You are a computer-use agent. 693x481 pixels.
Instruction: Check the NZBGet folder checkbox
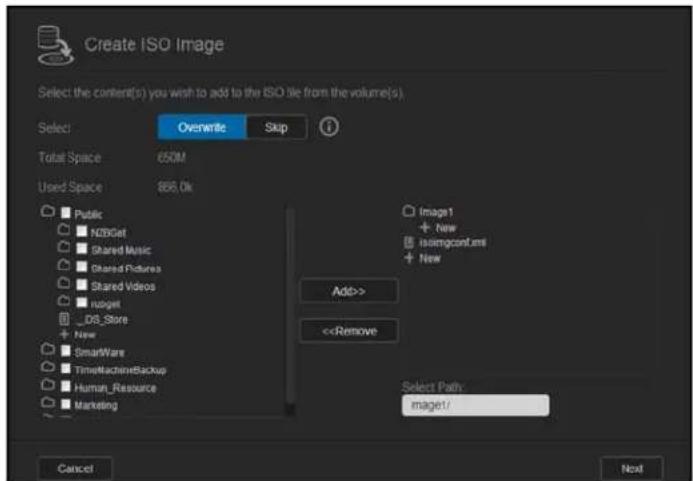[x=81, y=231]
